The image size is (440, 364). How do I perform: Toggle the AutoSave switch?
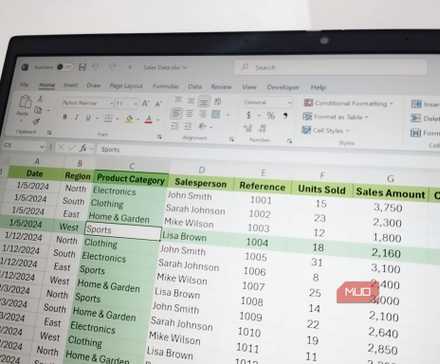coord(64,67)
